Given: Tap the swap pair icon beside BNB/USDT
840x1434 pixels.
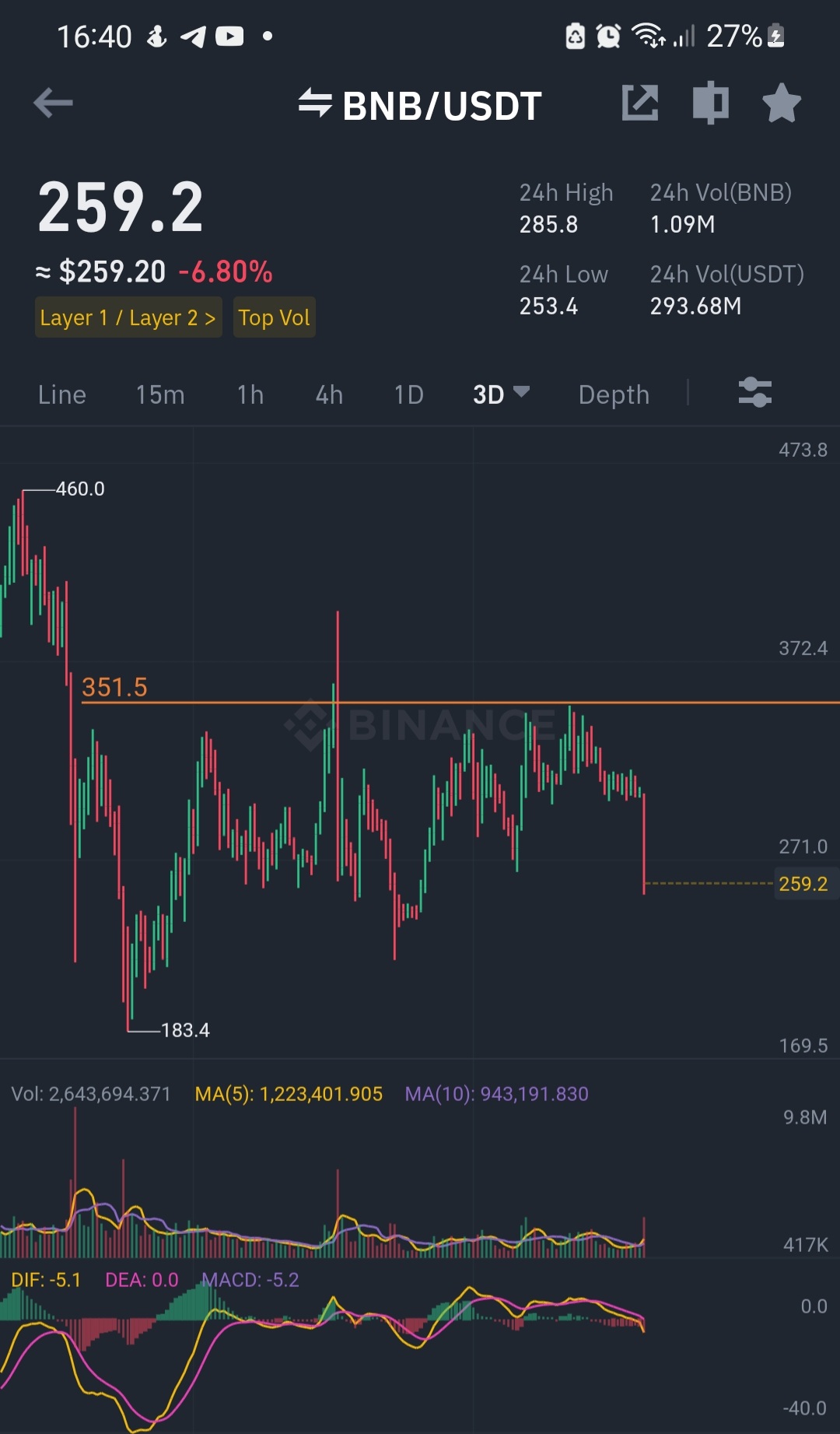Looking at the screenshot, I should point(315,103).
